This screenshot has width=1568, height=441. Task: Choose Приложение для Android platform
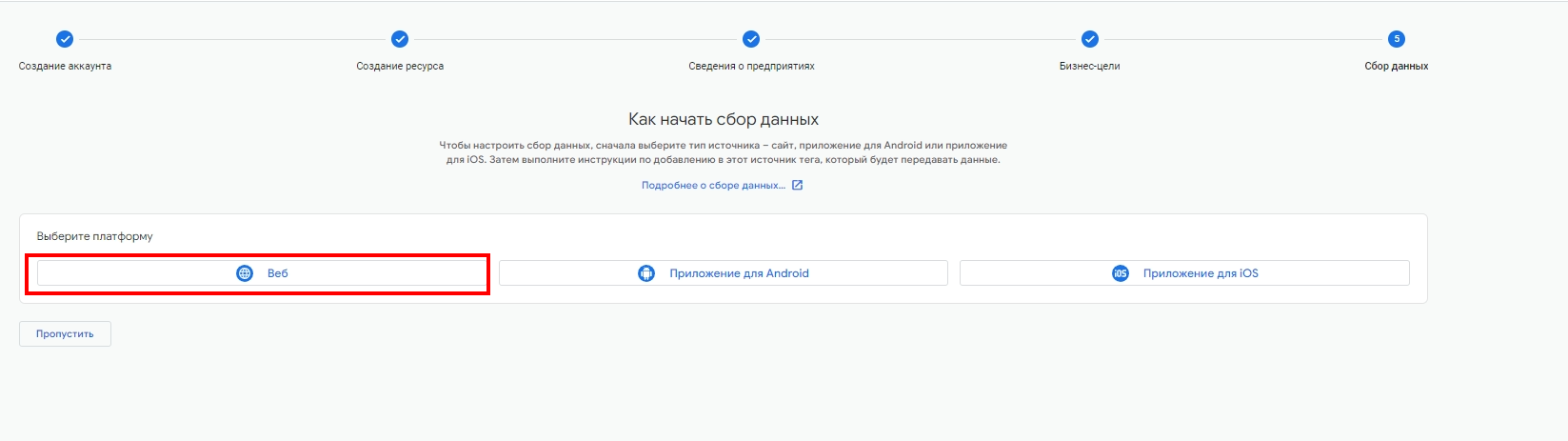[724, 273]
